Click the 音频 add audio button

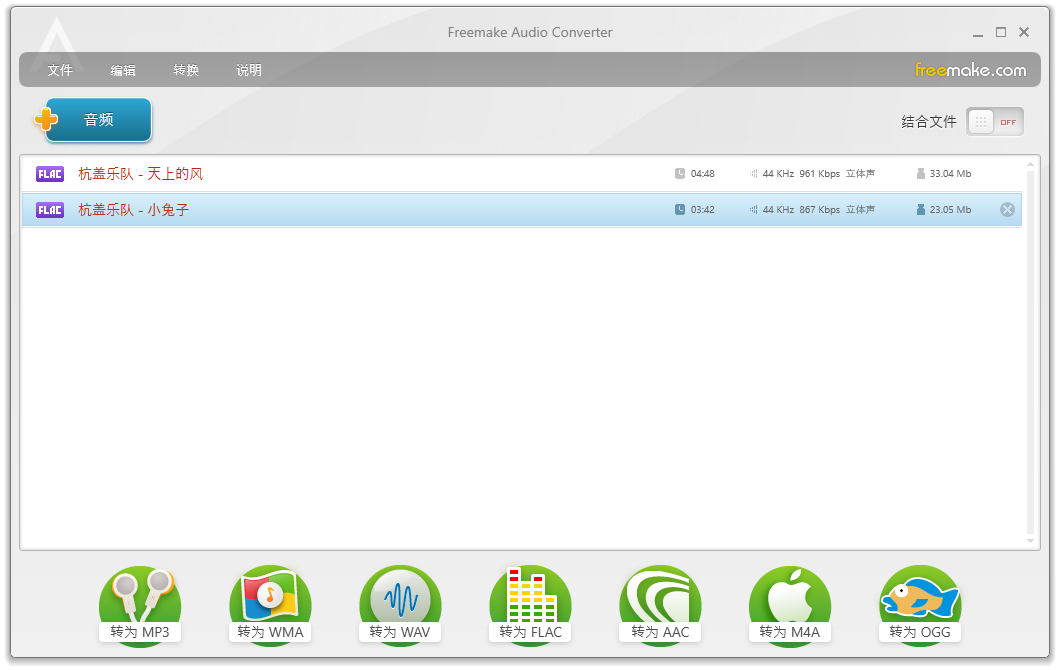click(x=98, y=120)
